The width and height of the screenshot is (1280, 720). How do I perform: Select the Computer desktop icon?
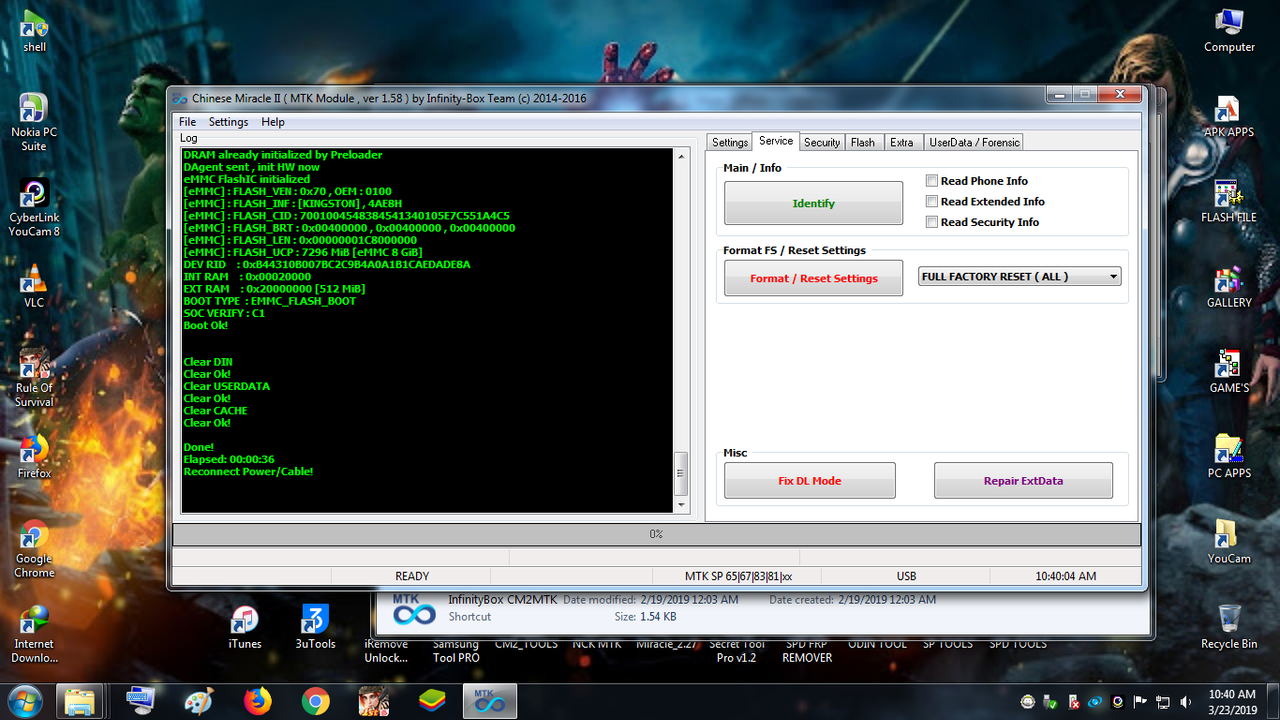pos(1229,31)
